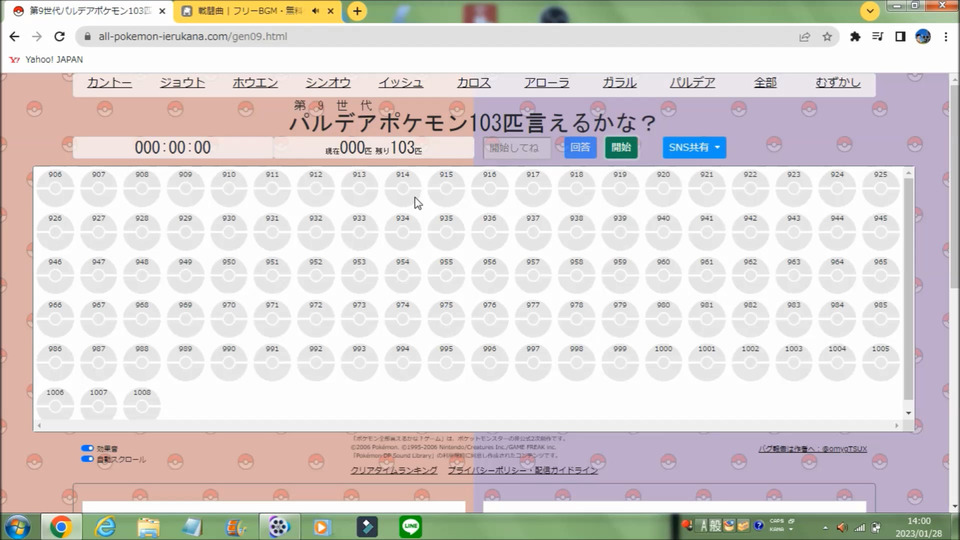Open the tab search chevron at the top right

[x=869, y=11]
